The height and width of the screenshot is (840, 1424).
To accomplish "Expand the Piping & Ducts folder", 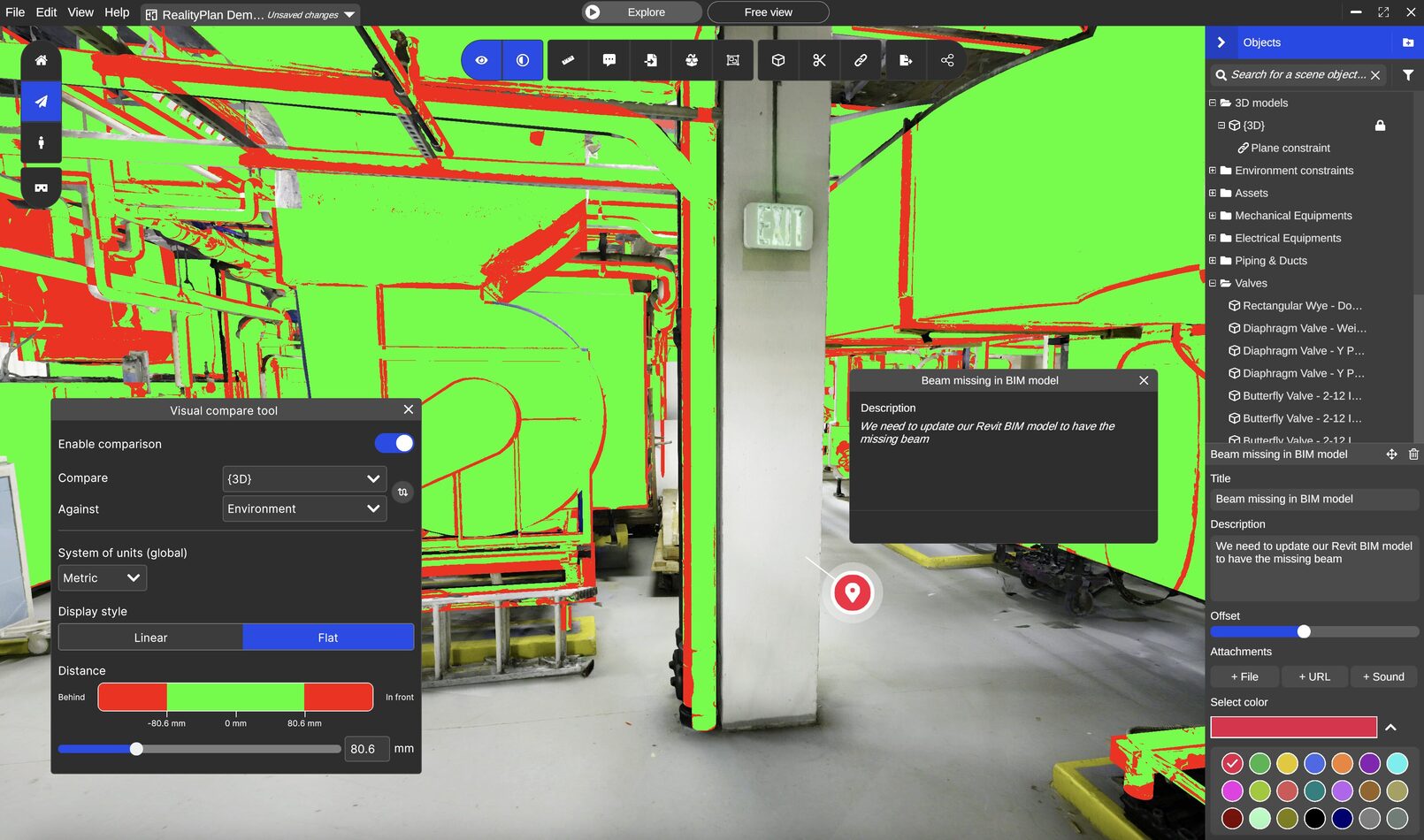I will (x=1213, y=261).
